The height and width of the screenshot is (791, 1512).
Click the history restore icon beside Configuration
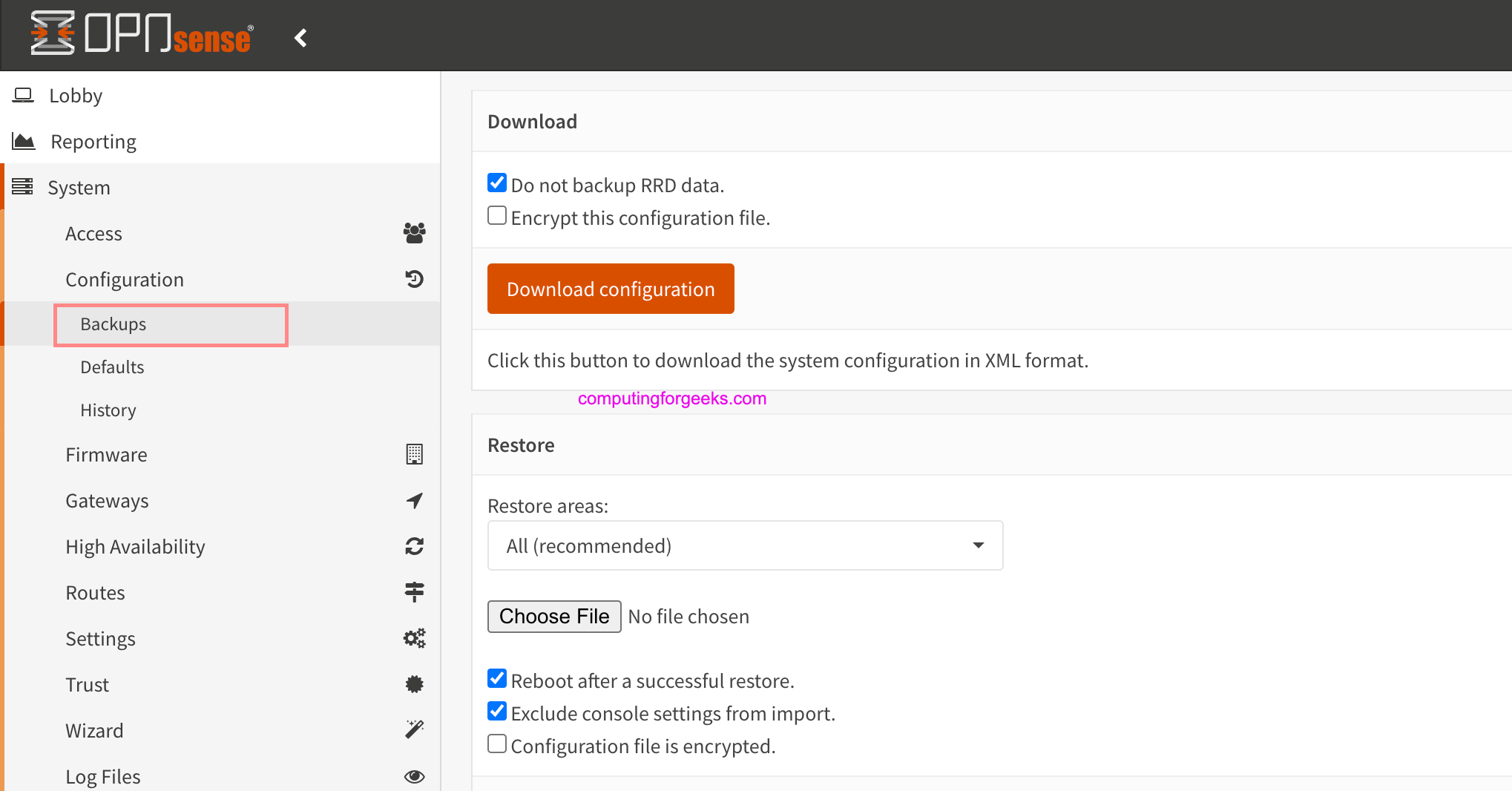coord(414,279)
